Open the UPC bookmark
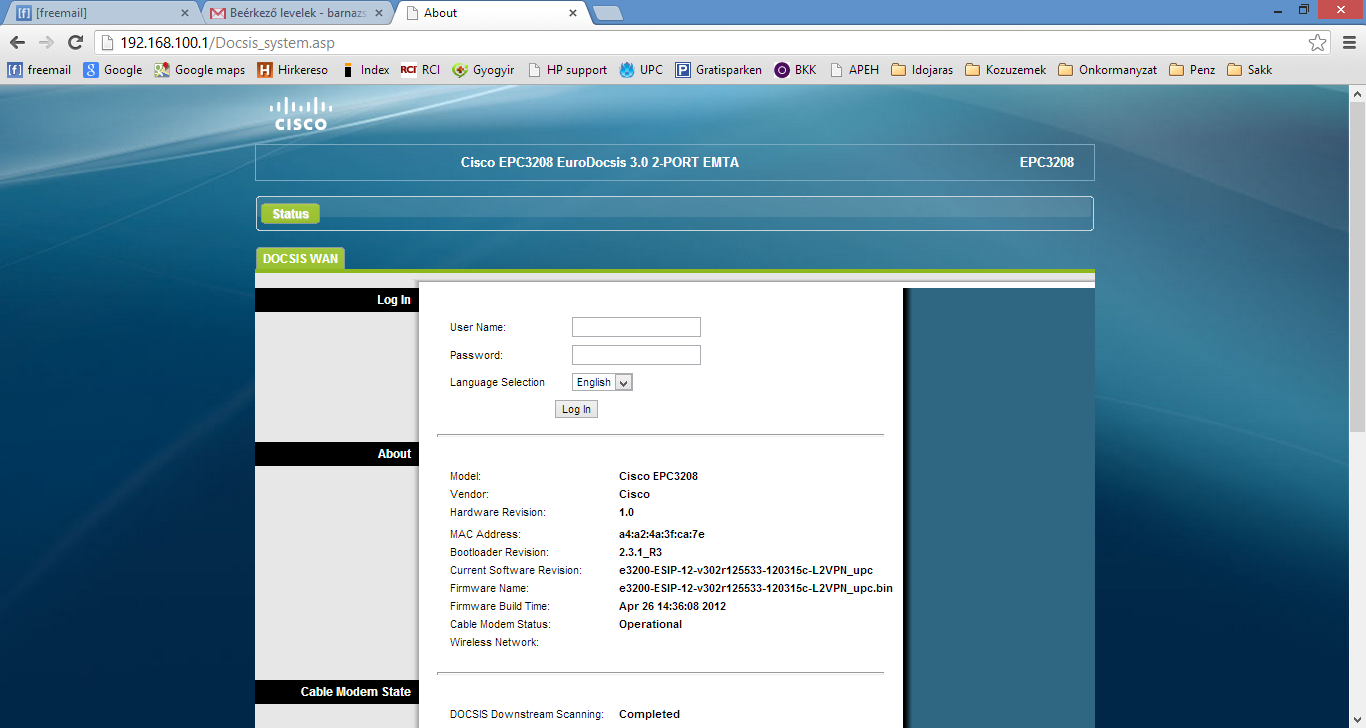The height and width of the screenshot is (728, 1366). [641, 70]
